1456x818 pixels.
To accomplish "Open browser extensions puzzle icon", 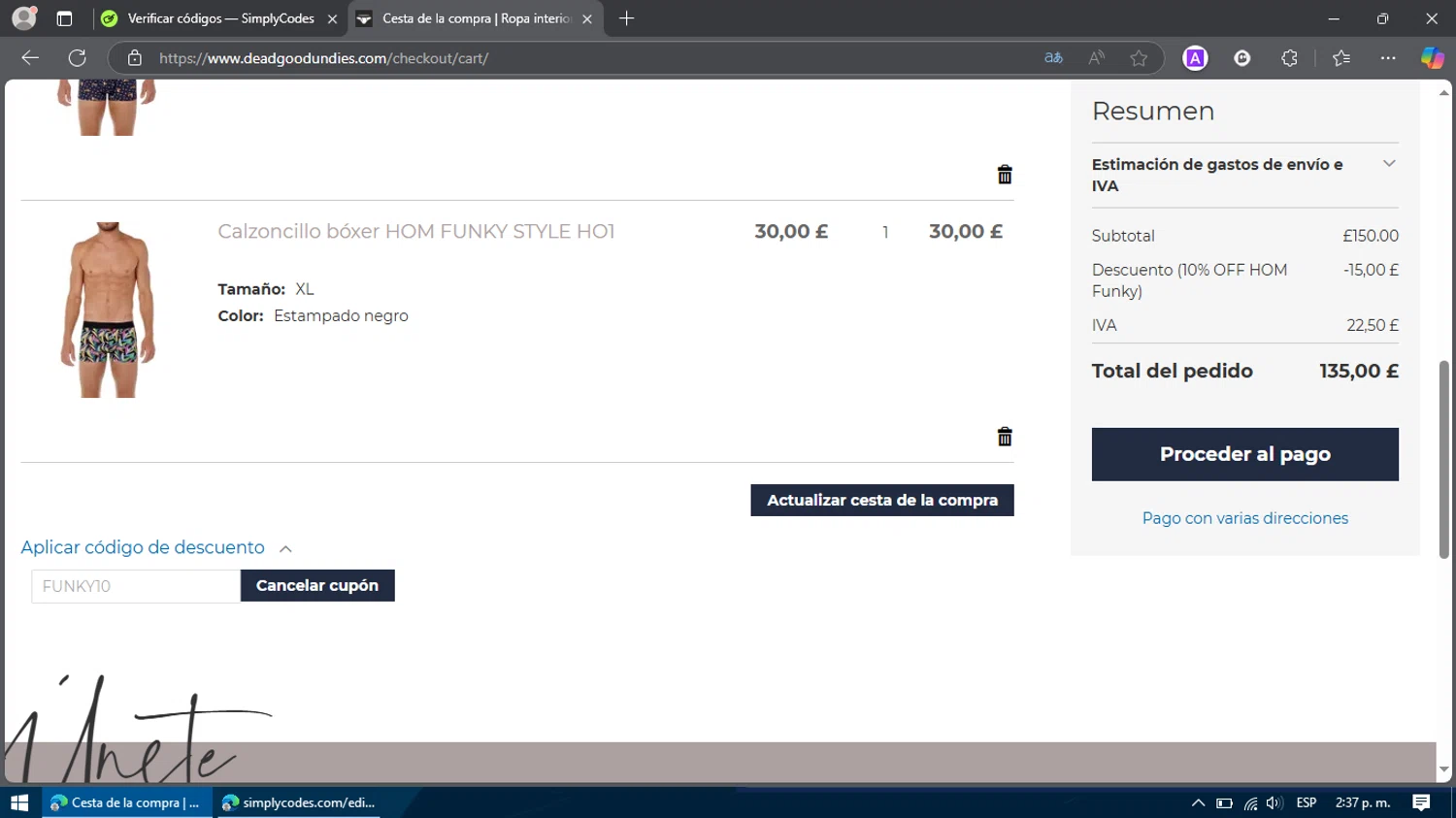I will tap(1289, 58).
